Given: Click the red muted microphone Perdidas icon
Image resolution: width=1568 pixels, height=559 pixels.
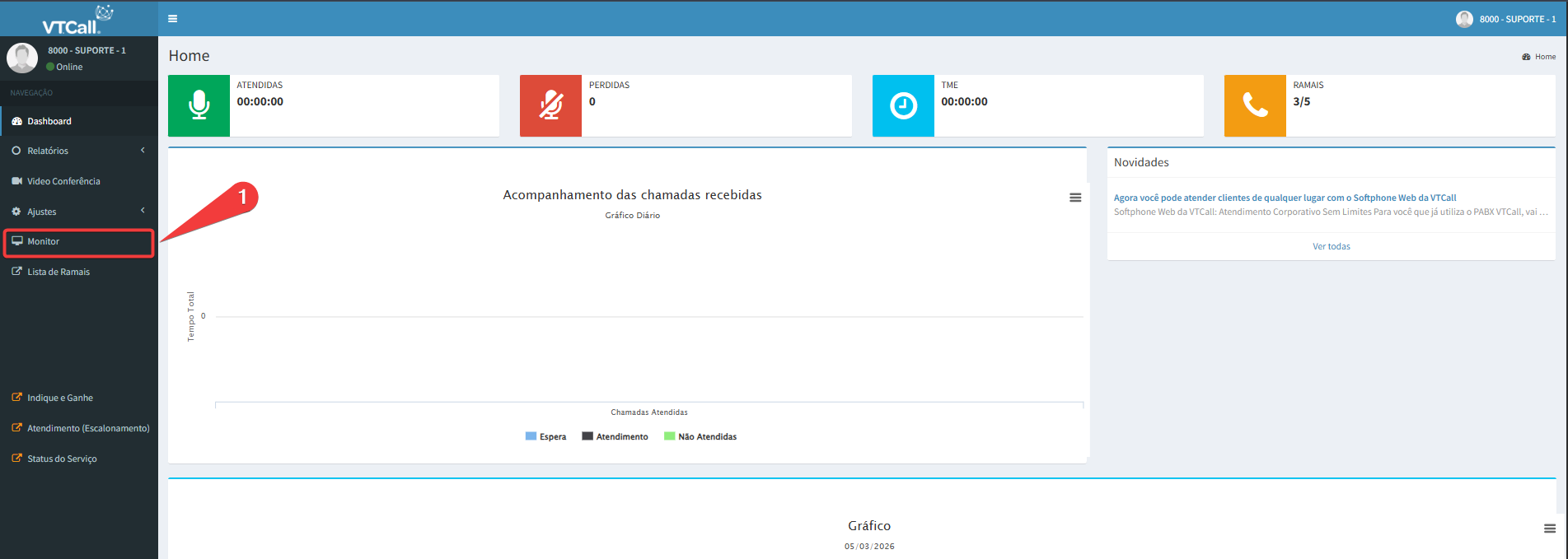Looking at the screenshot, I should pos(550,105).
